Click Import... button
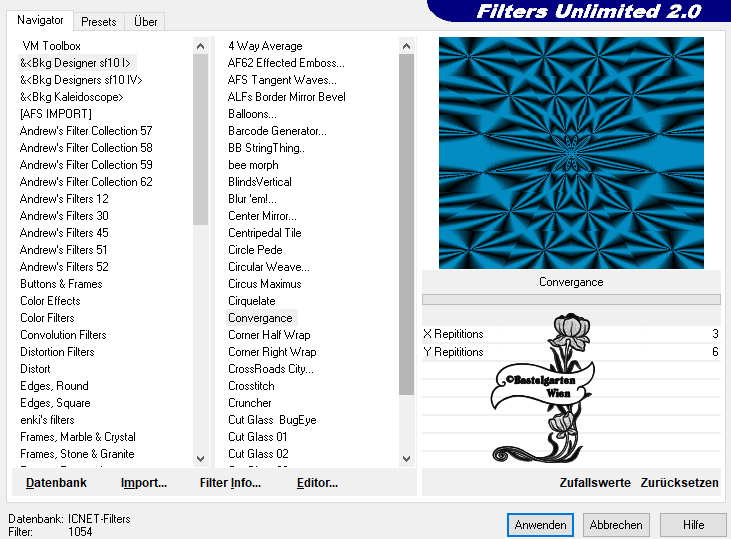Viewport: 731px width, 539px height. pos(144,483)
